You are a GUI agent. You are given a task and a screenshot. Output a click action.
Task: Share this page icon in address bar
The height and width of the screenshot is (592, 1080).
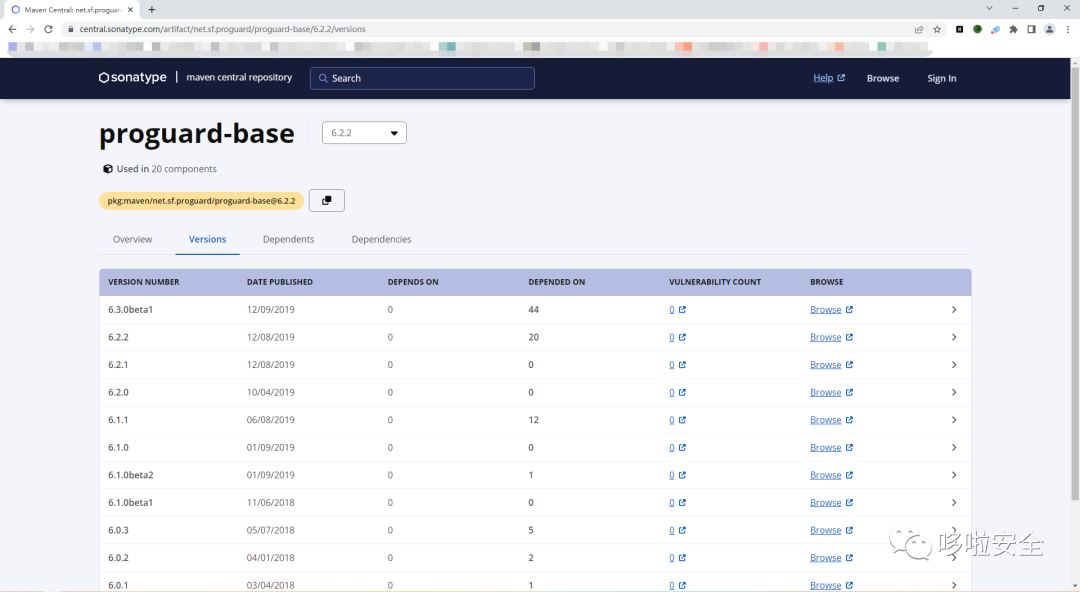point(919,29)
